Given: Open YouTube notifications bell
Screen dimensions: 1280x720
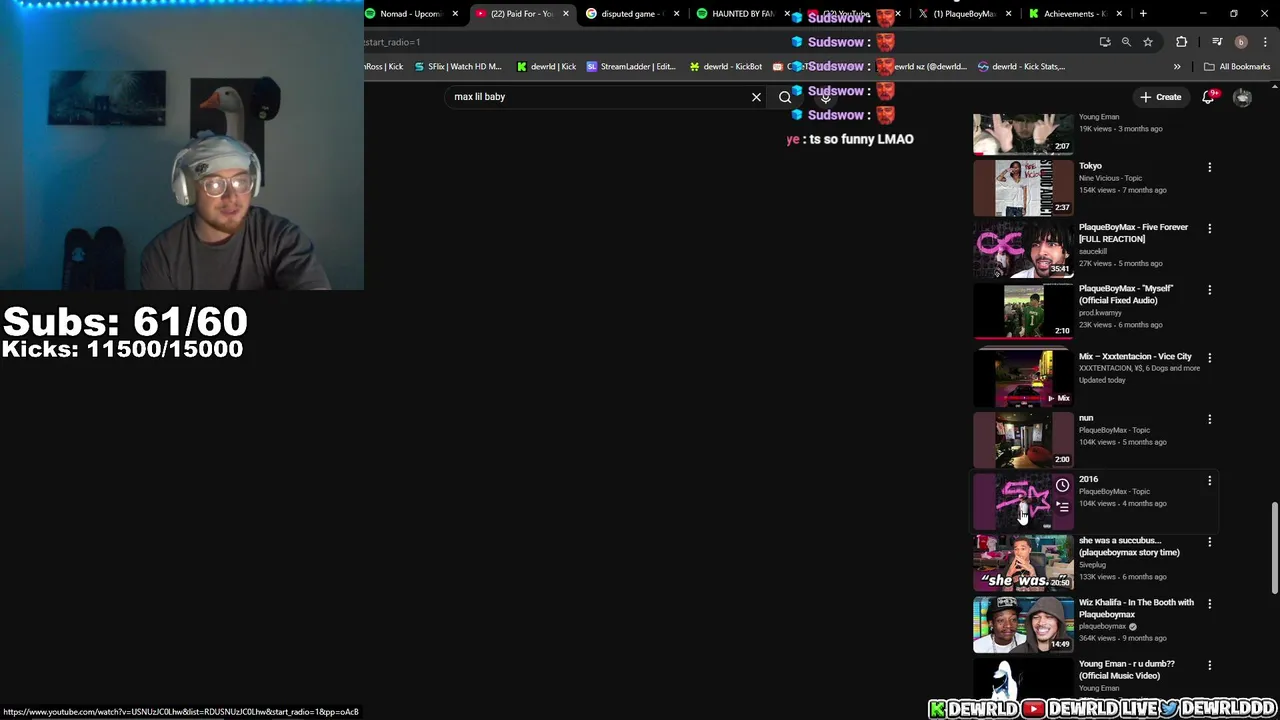Looking at the screenshot, I should [1208, 97].
